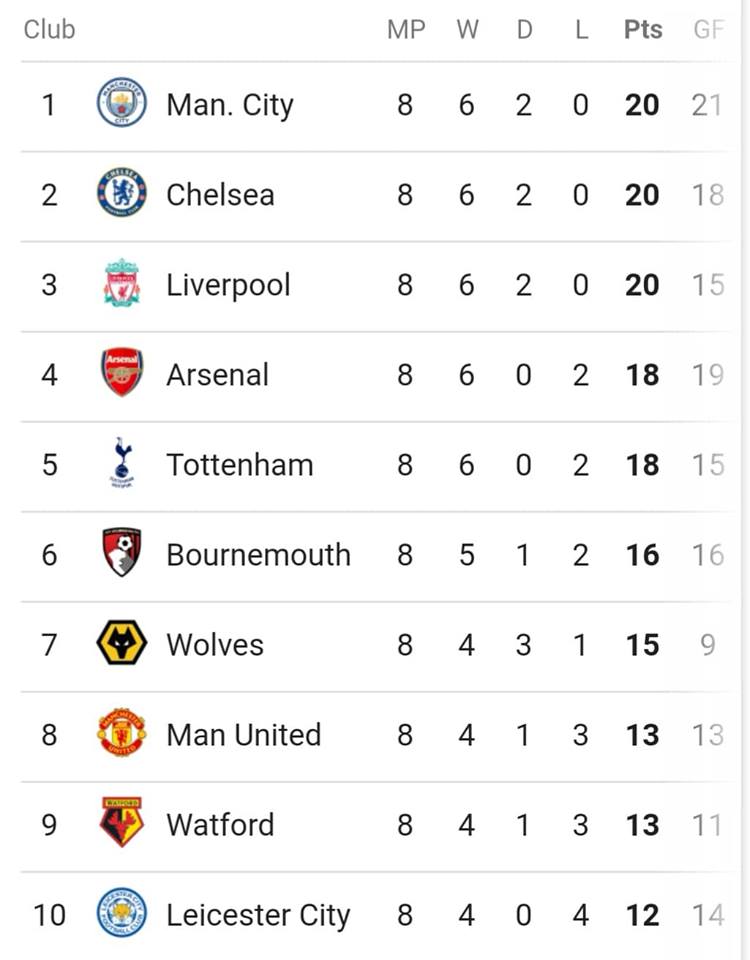Screen dimensions: 750x960
Task: Click the Watford club crest
Action: tap(122, 822)
